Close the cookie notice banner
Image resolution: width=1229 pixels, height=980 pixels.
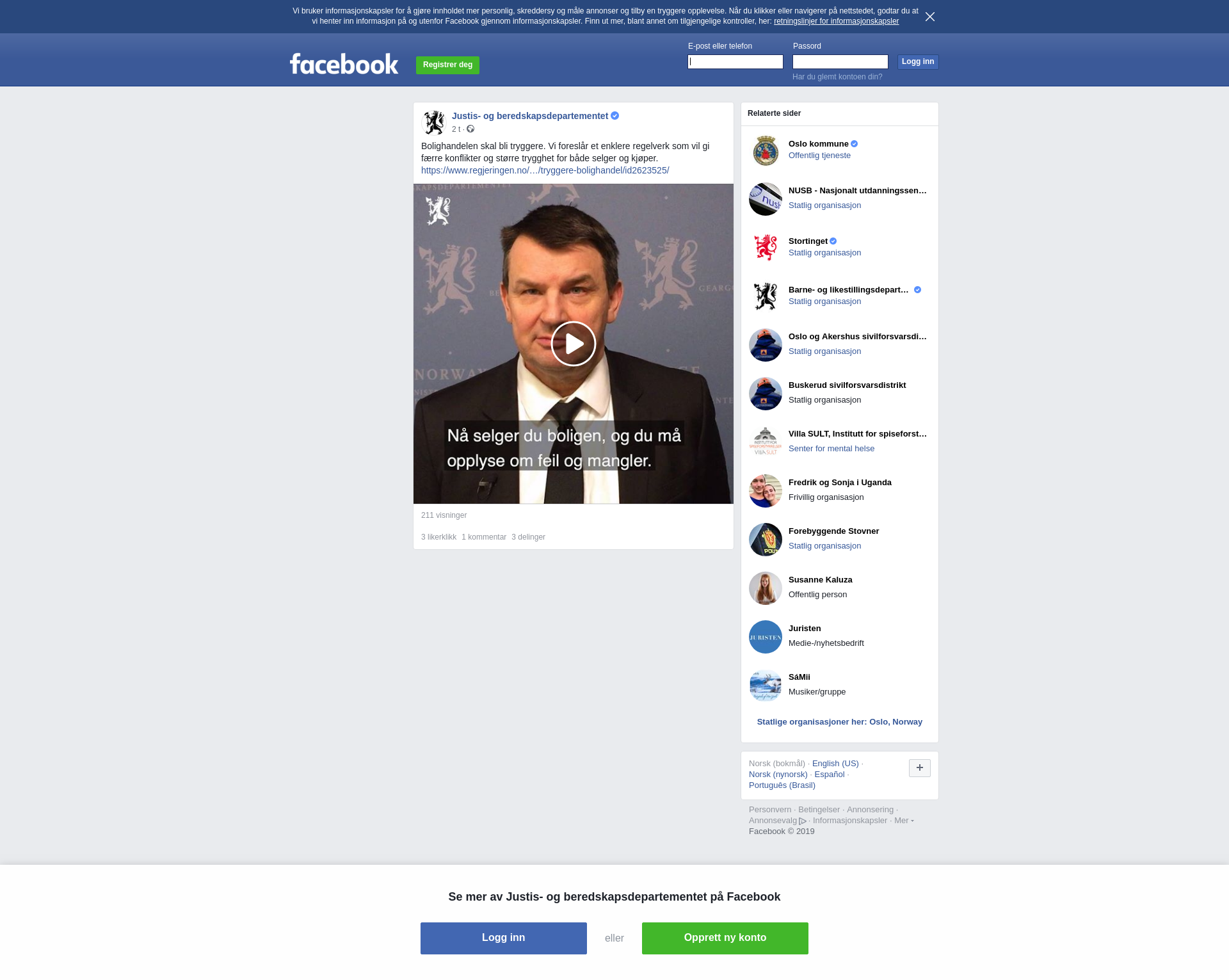[930, 17]
